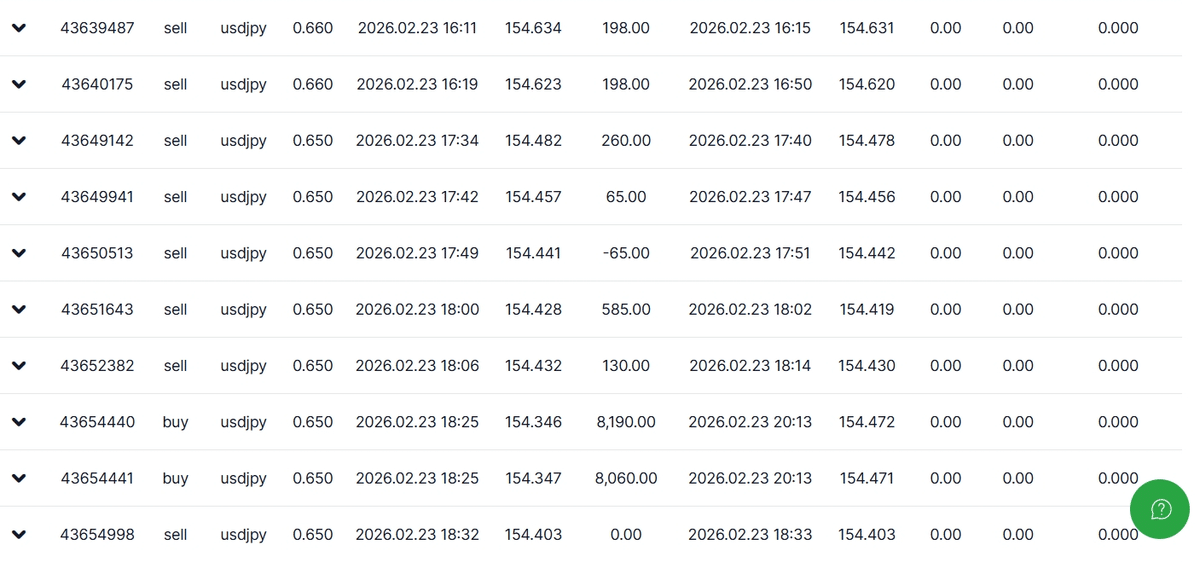
Task: Expand the last row 43654998
Action: 19,534
